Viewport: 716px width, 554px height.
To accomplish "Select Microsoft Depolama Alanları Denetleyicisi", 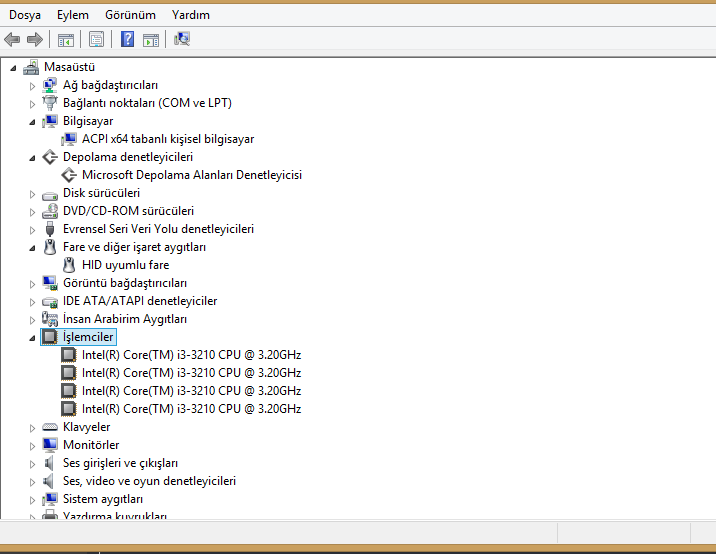I will (x=192, y=175).
